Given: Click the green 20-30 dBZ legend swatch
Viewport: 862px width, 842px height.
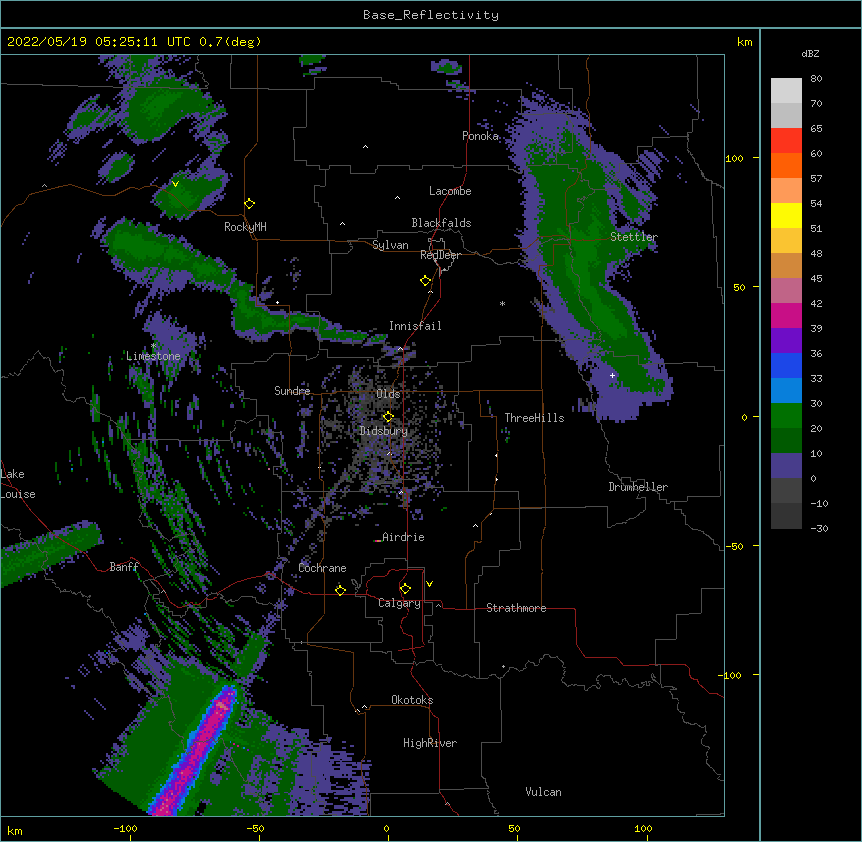Looking at the screenshot, I should [x=786, y=416].
